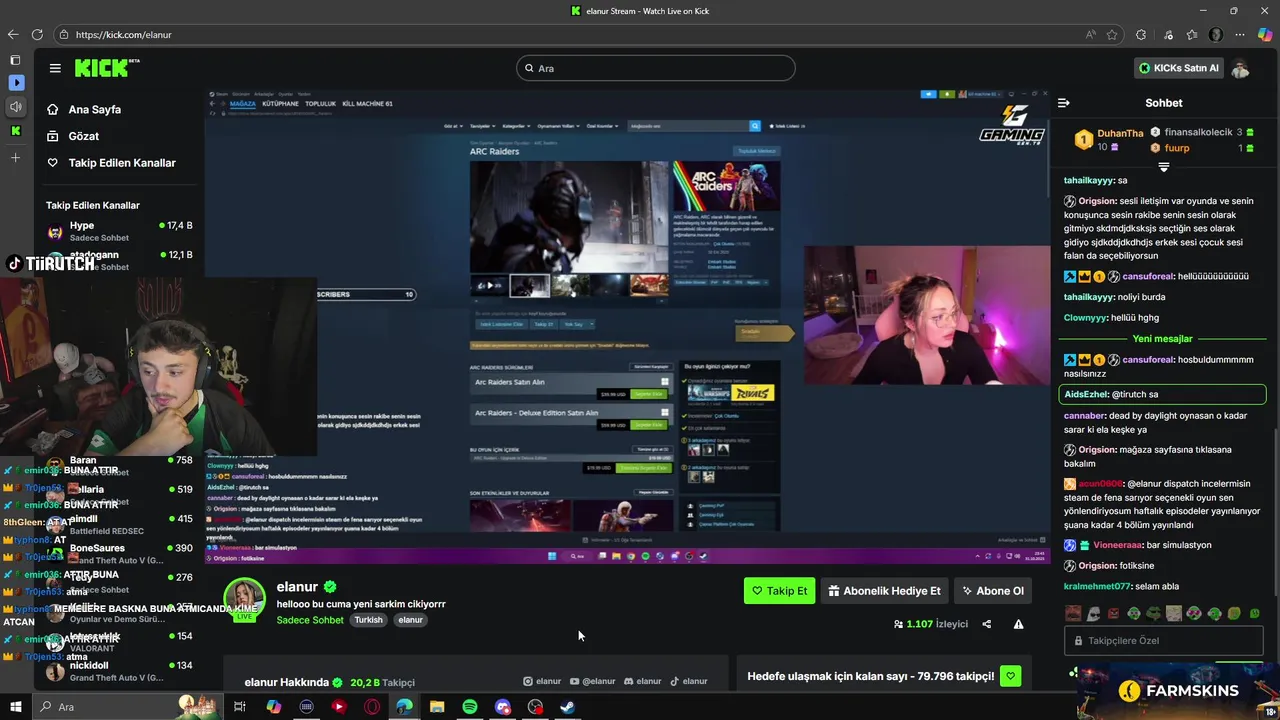1280x720 pixels.
Task: Click the browser back arrow
Action: pyautogui.click(x=12, y=34)
